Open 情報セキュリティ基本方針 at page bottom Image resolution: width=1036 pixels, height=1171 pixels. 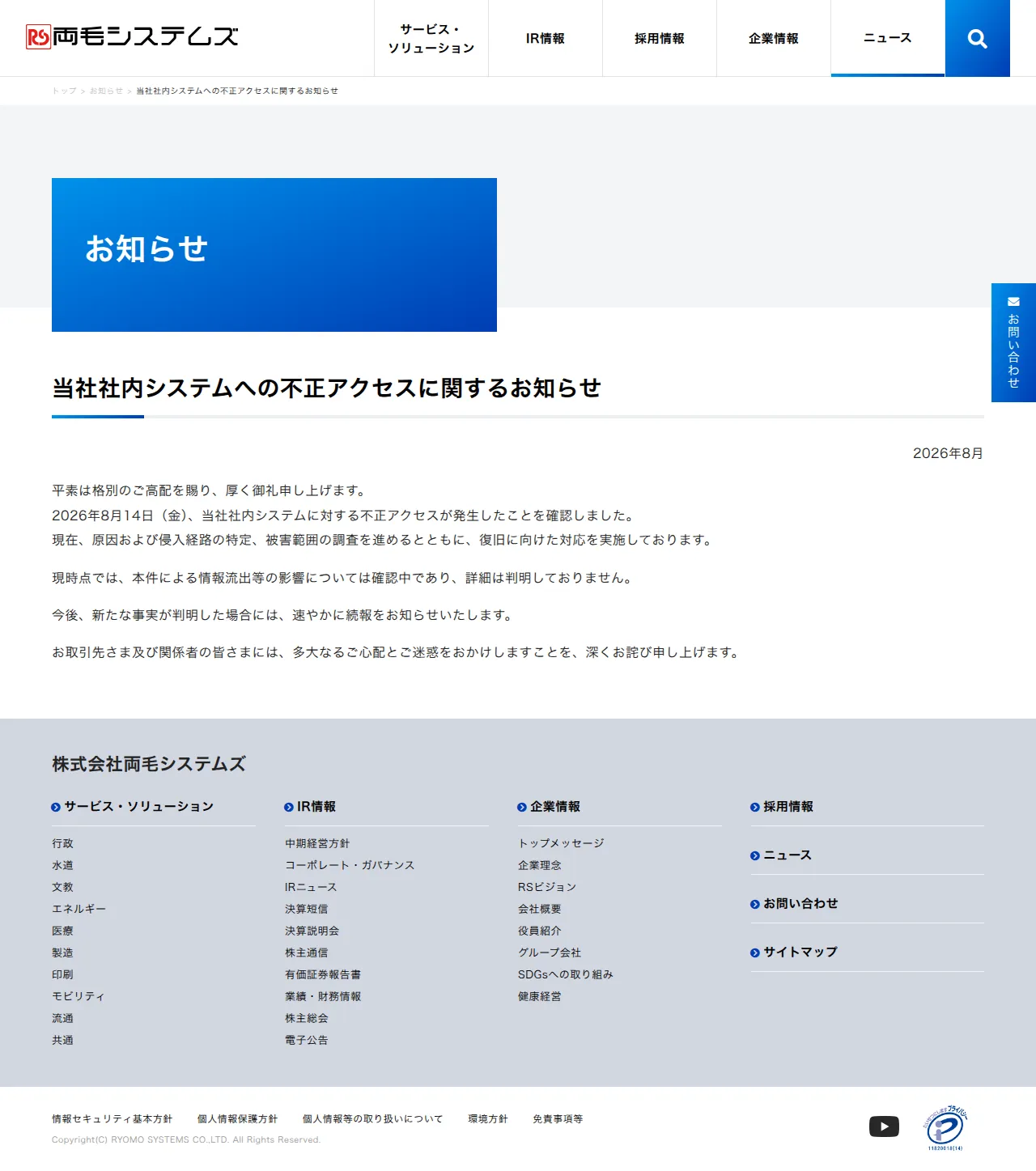pos(112,1119)
